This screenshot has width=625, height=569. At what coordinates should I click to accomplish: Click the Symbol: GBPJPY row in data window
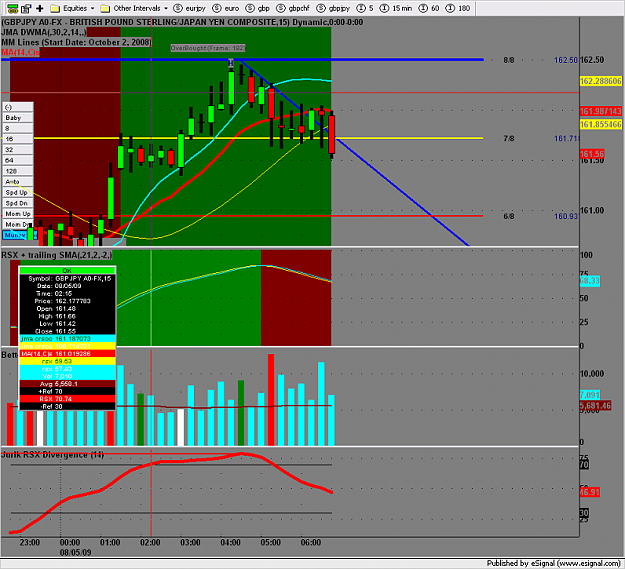pos(67,279)
